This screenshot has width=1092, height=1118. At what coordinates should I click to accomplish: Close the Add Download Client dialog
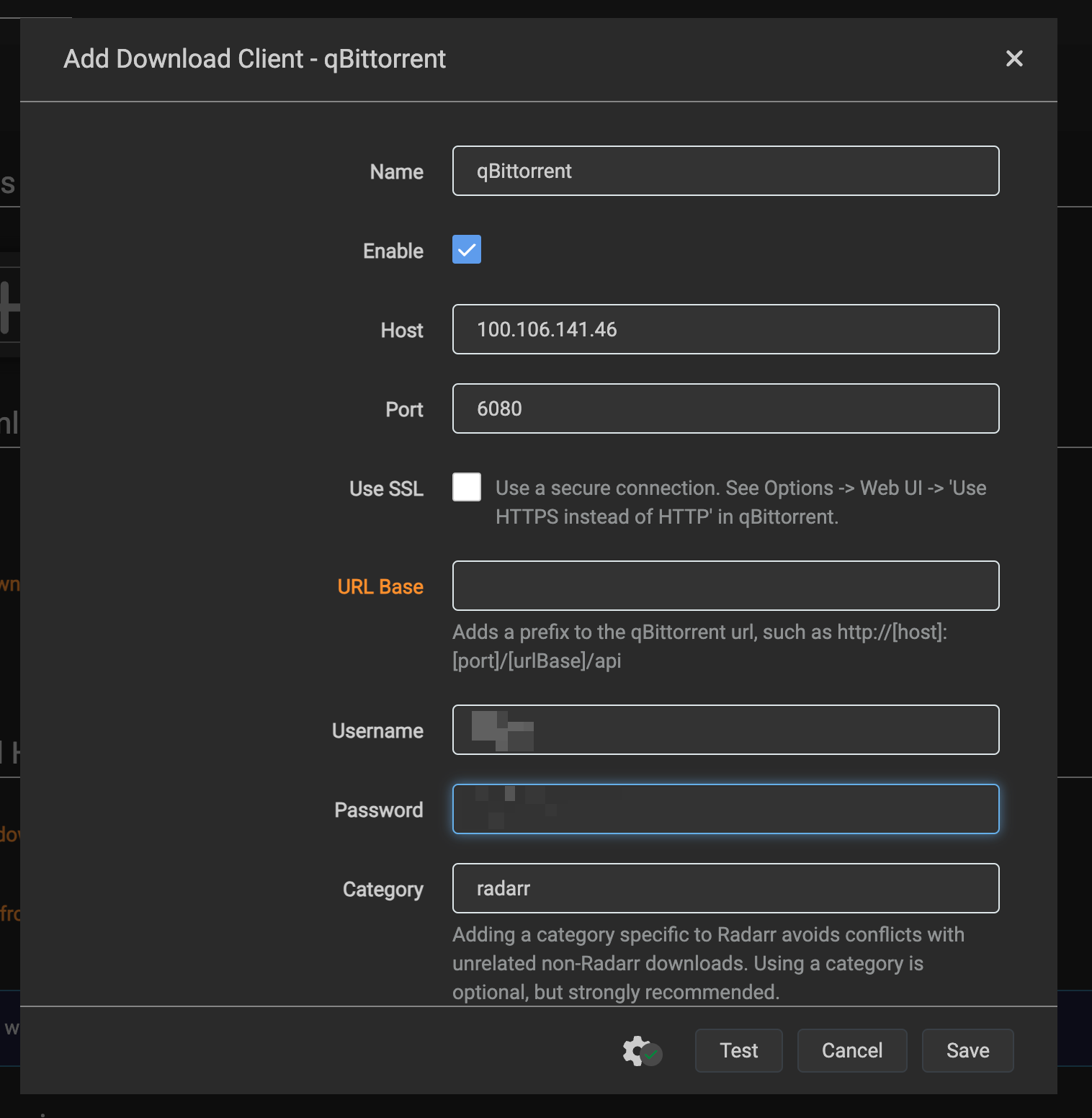1014,58
